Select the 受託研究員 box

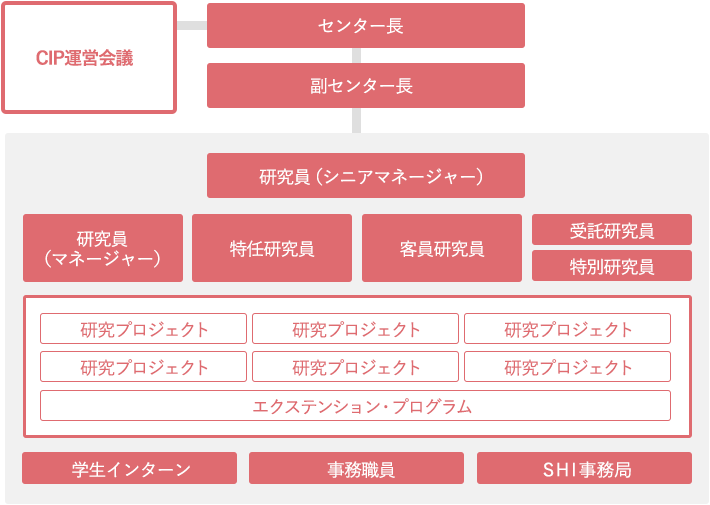coord(612,230)
